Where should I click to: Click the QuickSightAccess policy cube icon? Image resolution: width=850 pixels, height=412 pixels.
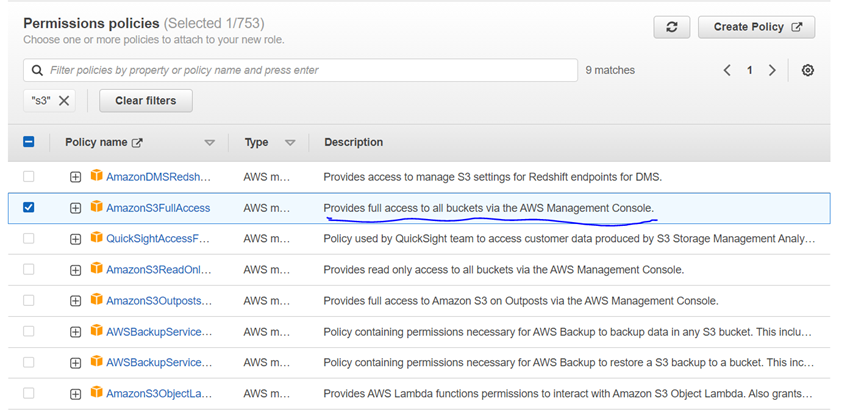pos(97,238)
